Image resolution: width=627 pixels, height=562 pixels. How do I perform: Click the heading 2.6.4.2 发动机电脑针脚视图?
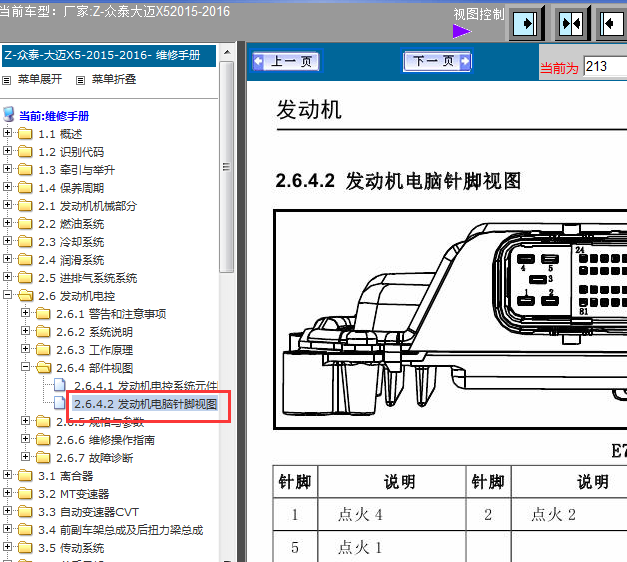(x=398, y=181)
